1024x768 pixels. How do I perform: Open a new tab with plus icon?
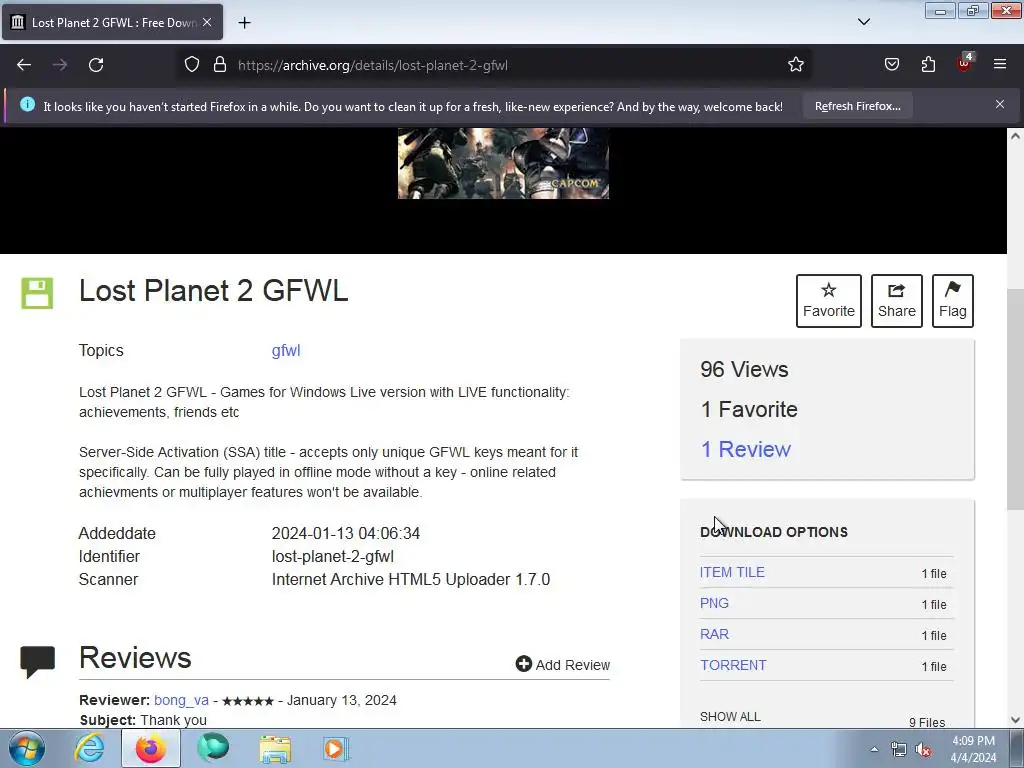click(x=244, y=23)
